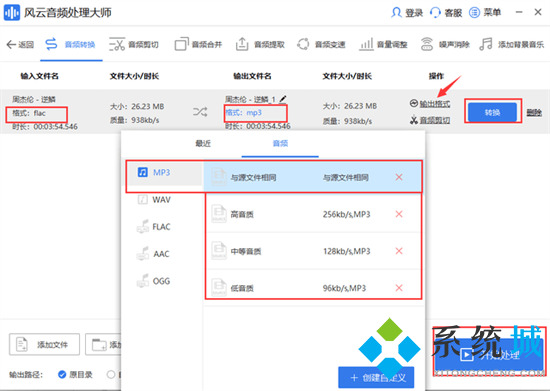This screenshot has width=550, height=391.
Task: Click the pencil icon to rename output file
Action: [283, 99]
